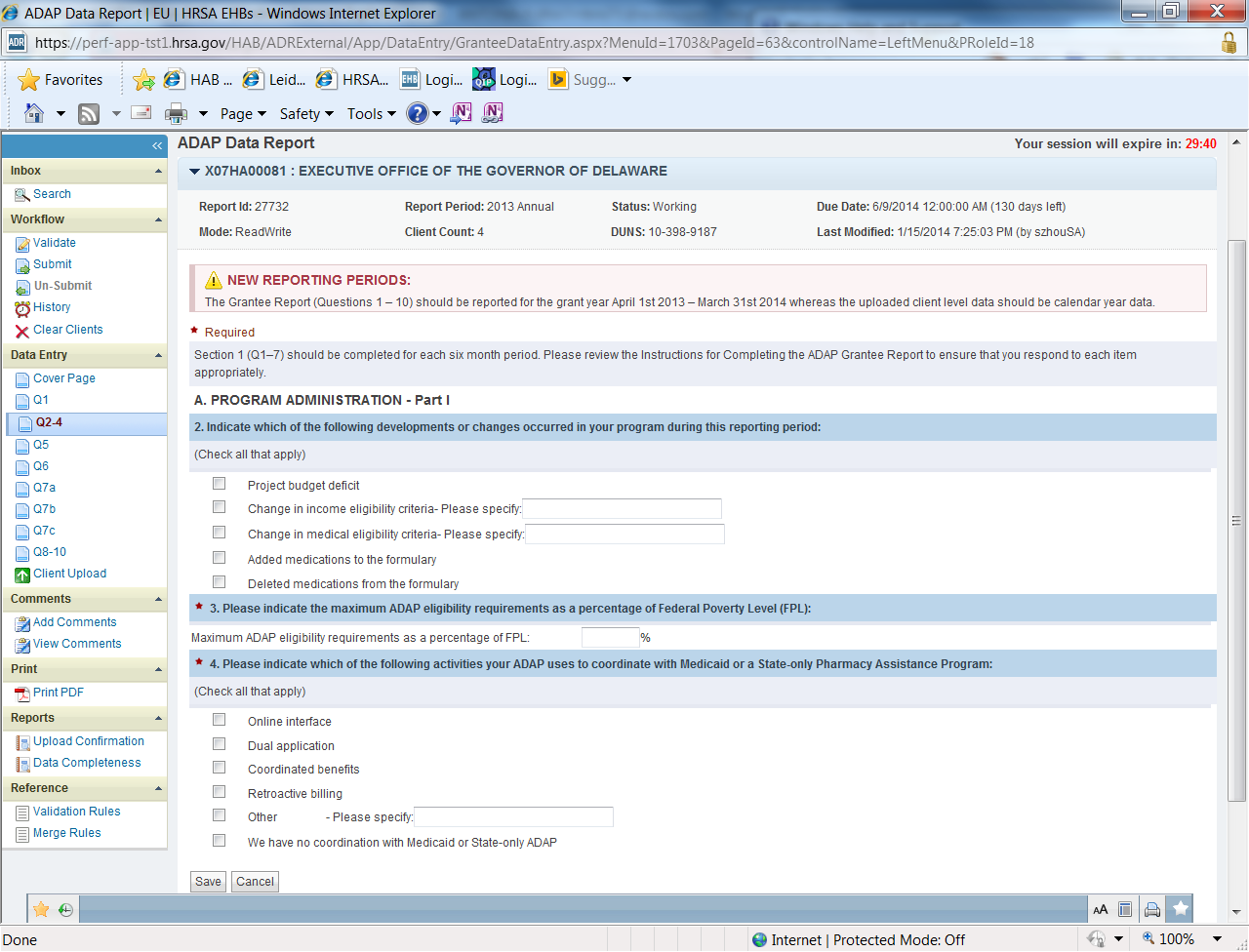Check the Project budget deficit box
Viewport: 1249px width, 952px height.
coord(220,484)
